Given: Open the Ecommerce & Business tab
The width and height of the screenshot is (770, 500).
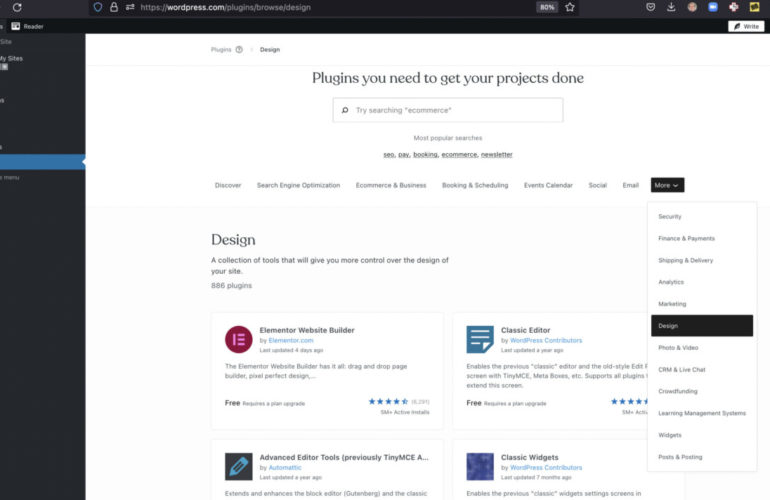Looking at the screenshot, I should coord(391,185).
